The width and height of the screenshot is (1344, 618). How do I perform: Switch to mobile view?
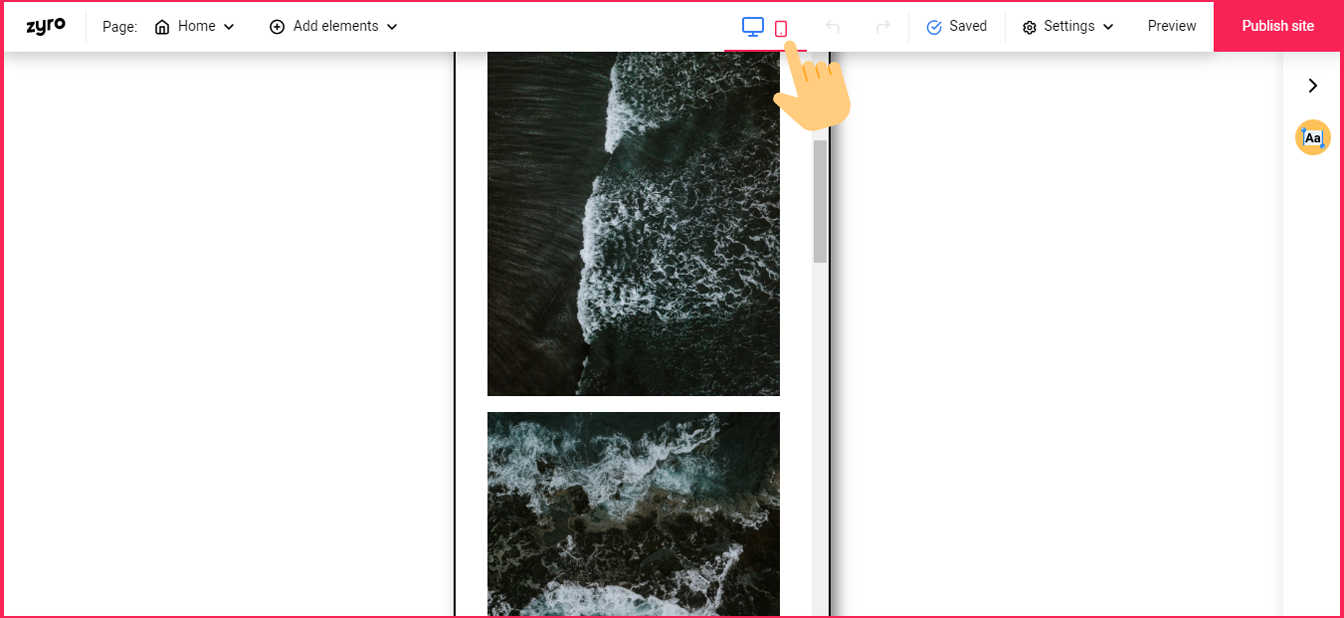(781, 28)
